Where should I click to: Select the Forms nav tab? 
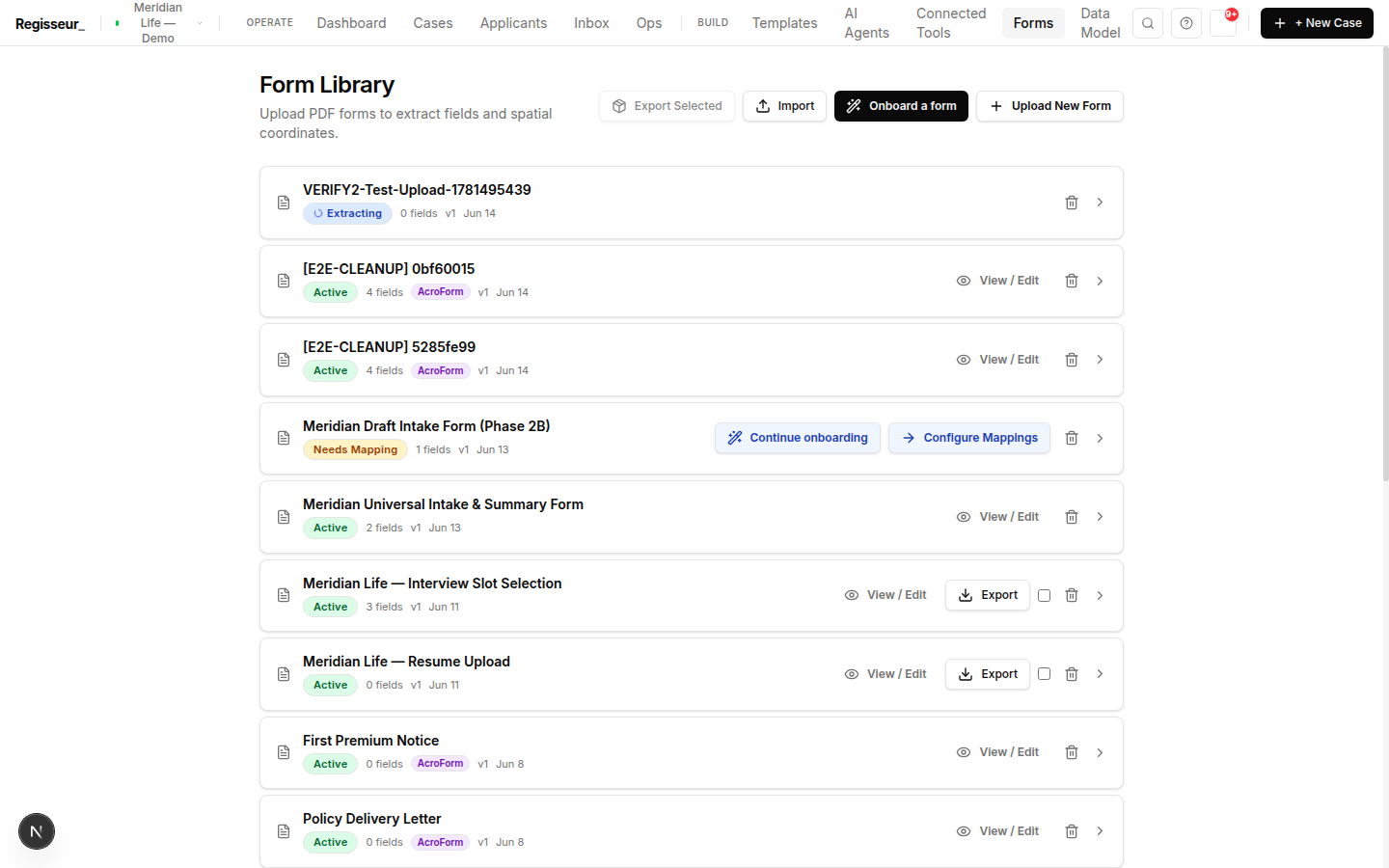point(1033,23)
